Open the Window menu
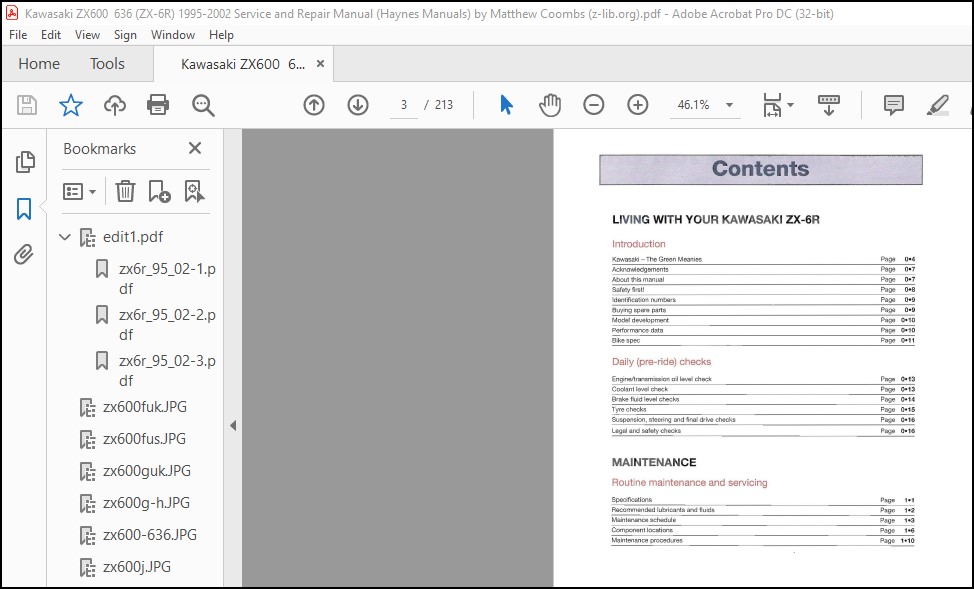 coord(173,35)
